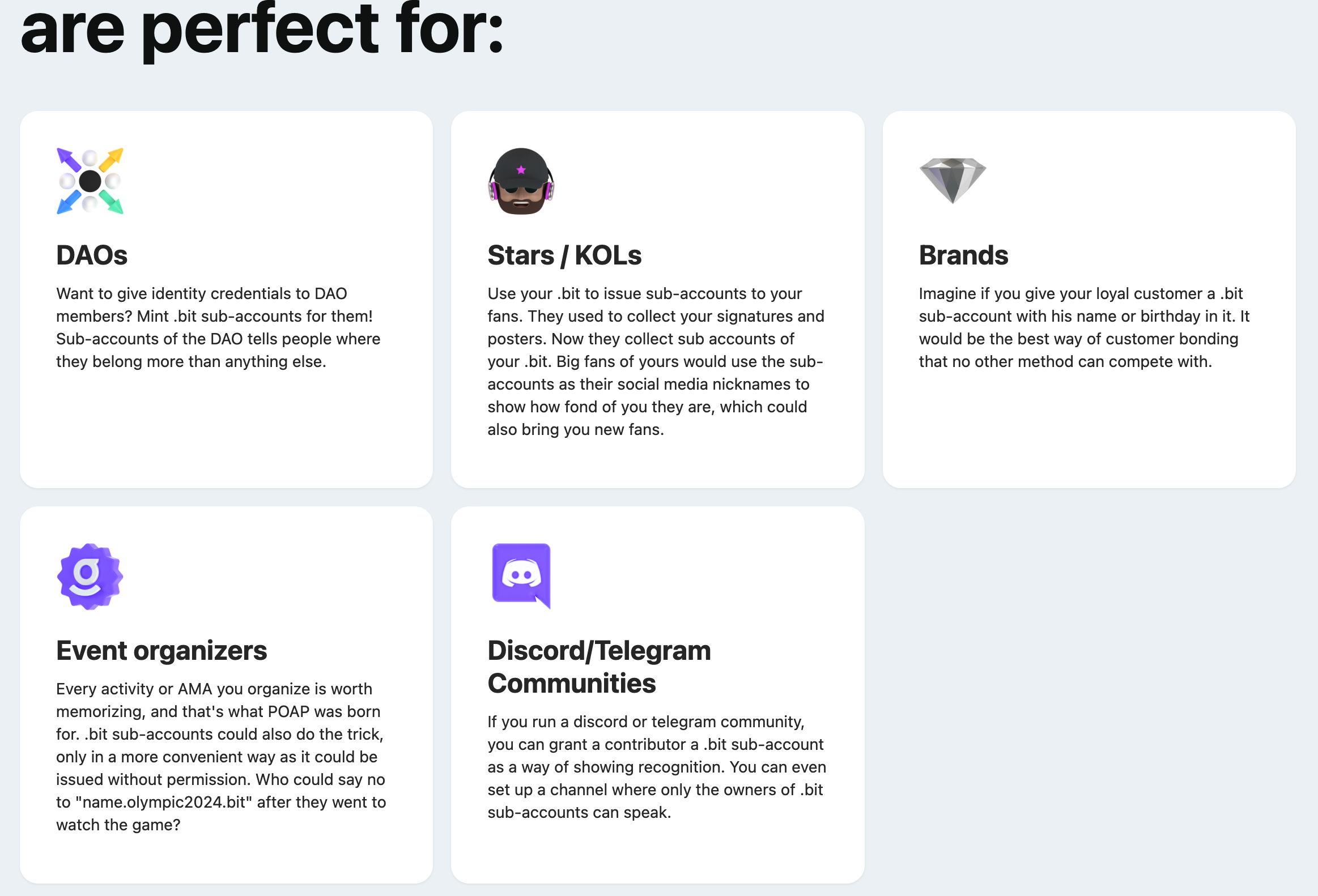Select the DAOs card heading
This screenshot has height=896, width=1318.
coord(92,255)
